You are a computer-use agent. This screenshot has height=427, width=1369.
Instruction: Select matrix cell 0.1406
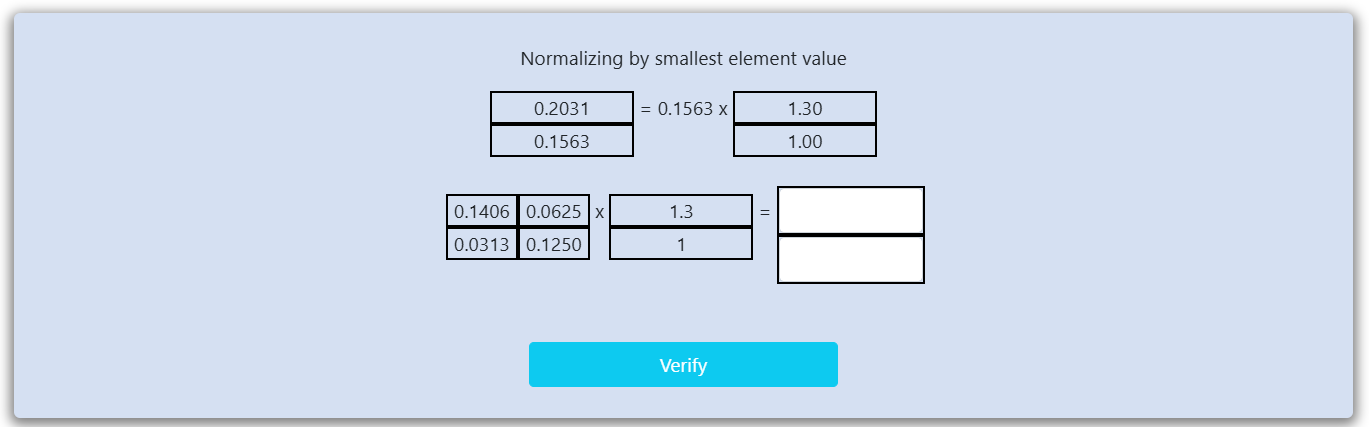pyautogui.click(x=482, y=212)
